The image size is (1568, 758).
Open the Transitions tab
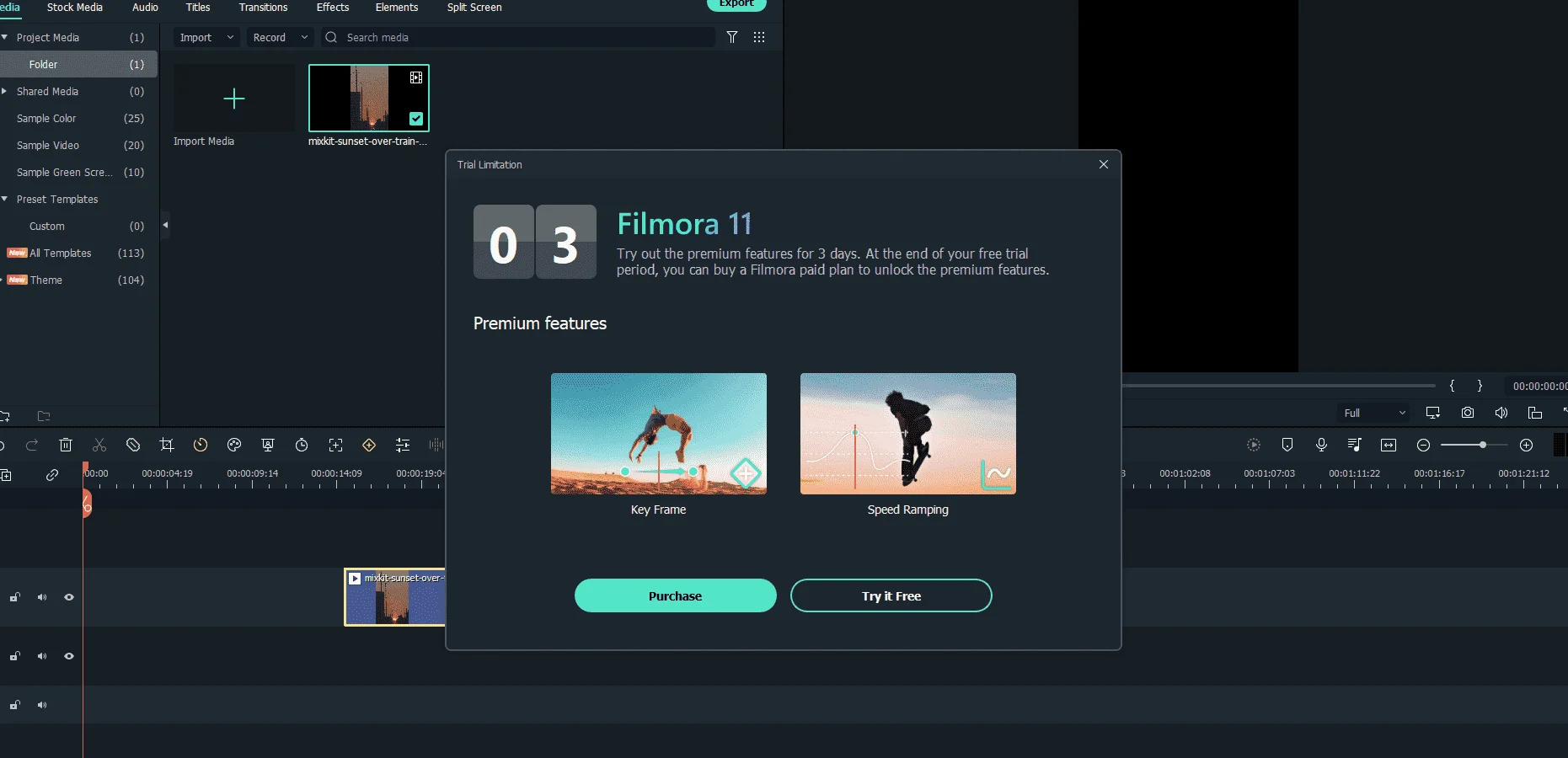coord(263,8)
